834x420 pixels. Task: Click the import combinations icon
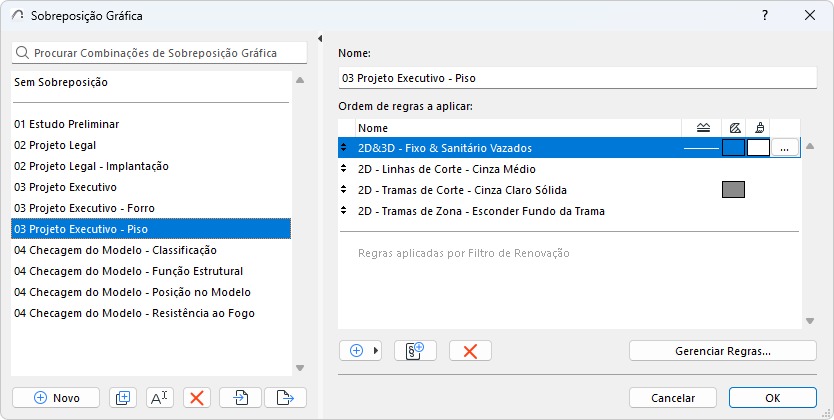(241, 397)
